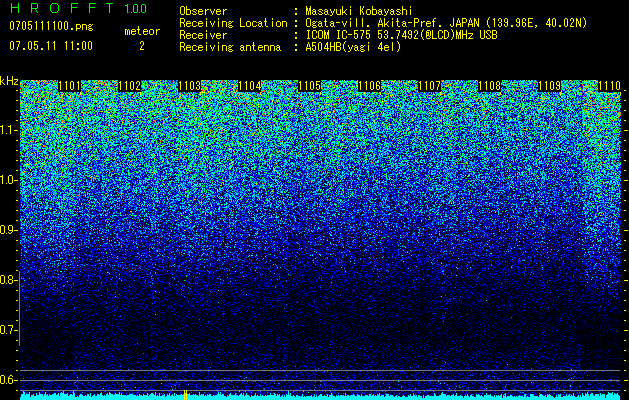Click the 1106 time marker label
The width and height of the screenshot is (629, 400).
tap(369, 86)
